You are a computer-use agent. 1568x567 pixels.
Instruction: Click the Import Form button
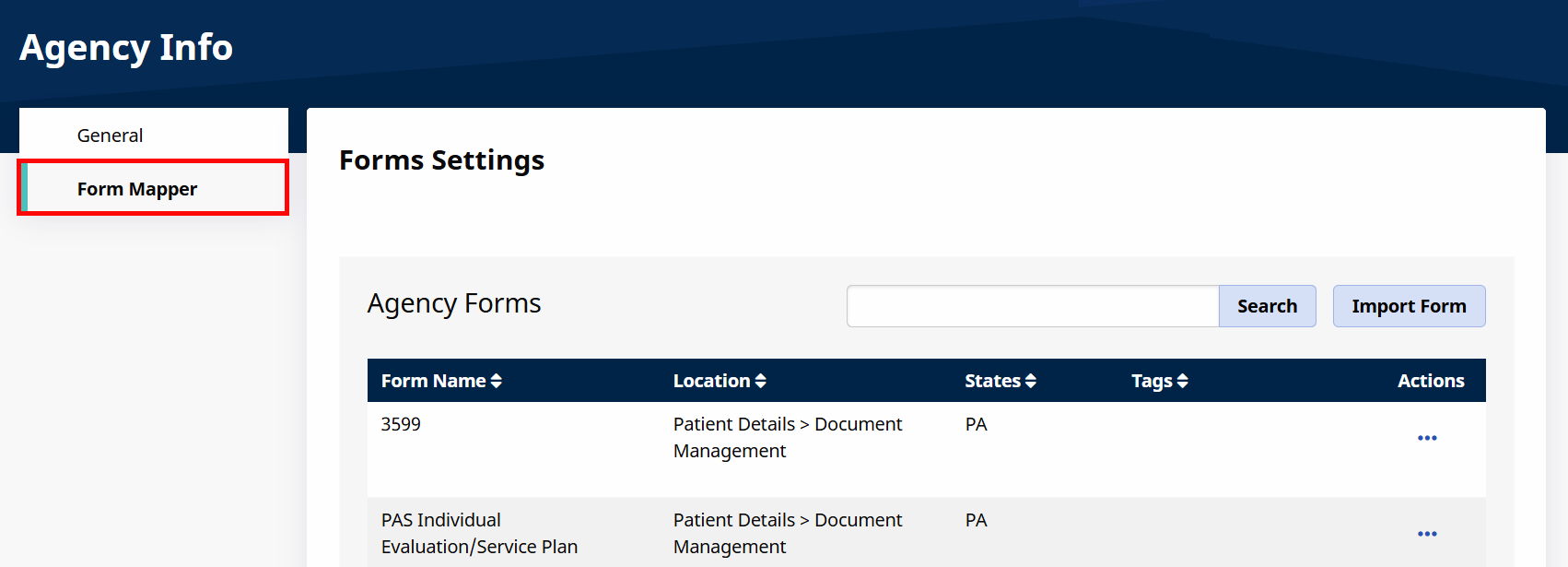coord(1409,306)
